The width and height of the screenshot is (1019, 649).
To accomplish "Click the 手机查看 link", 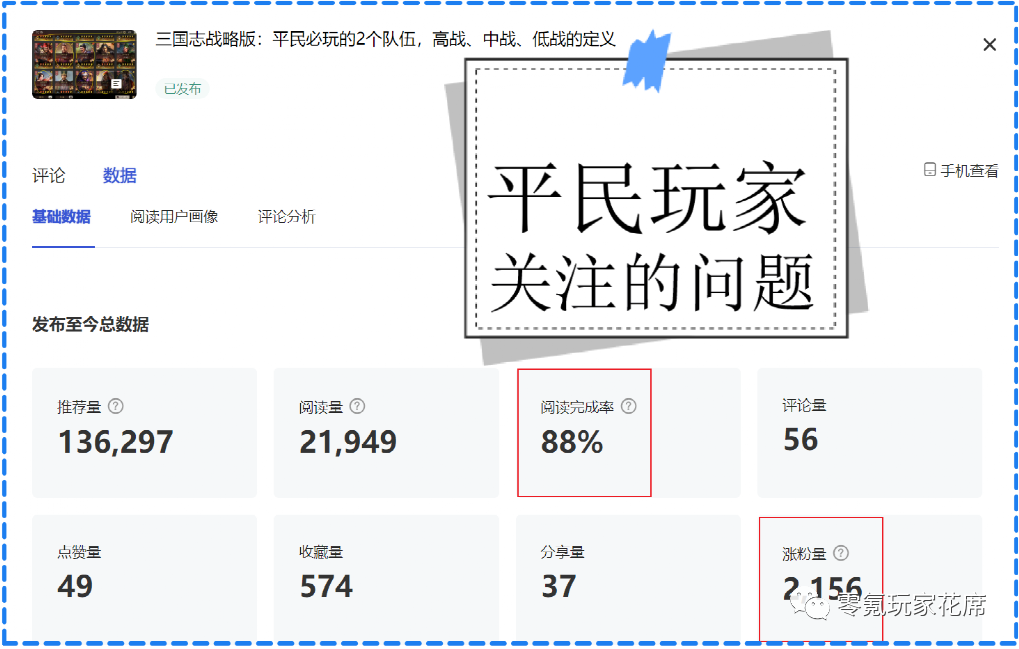I will click(961, 171).
